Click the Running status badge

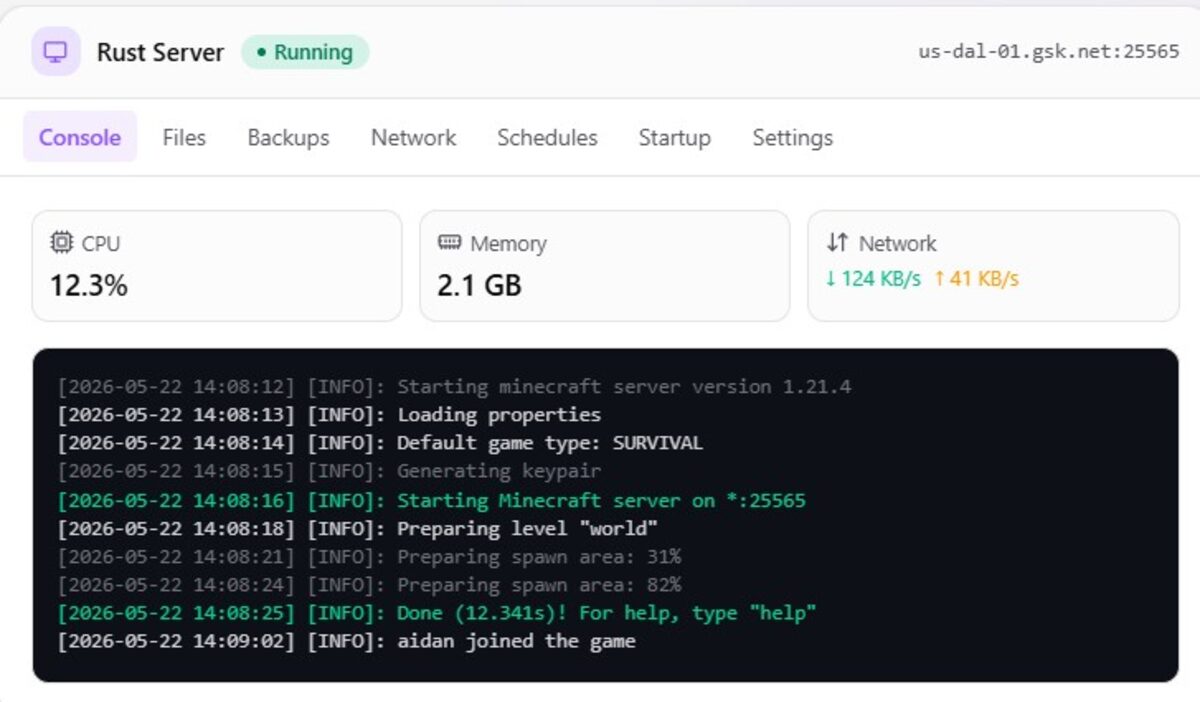coord(305,52)
